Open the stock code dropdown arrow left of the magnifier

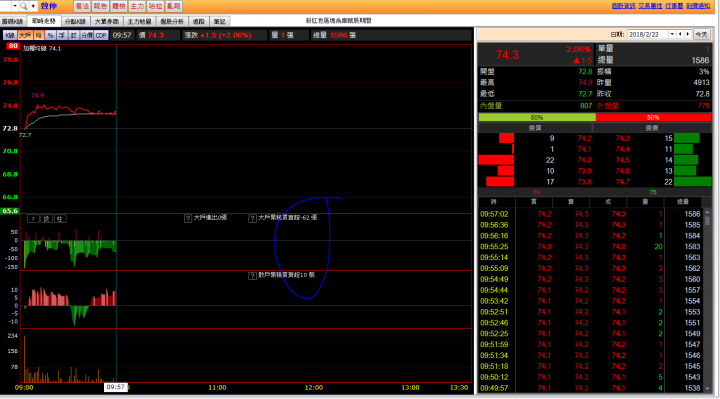point(15,6)
